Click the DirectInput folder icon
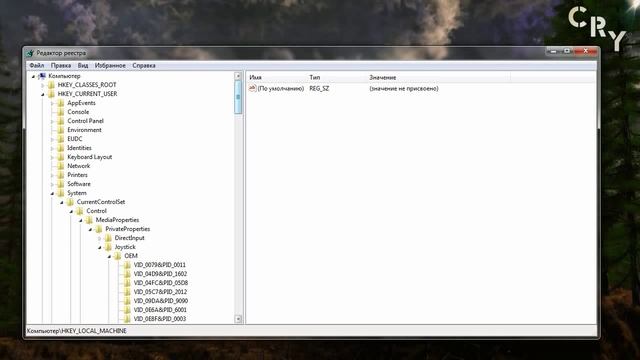This screenshot has width=640, height=360. click(109, 238)
